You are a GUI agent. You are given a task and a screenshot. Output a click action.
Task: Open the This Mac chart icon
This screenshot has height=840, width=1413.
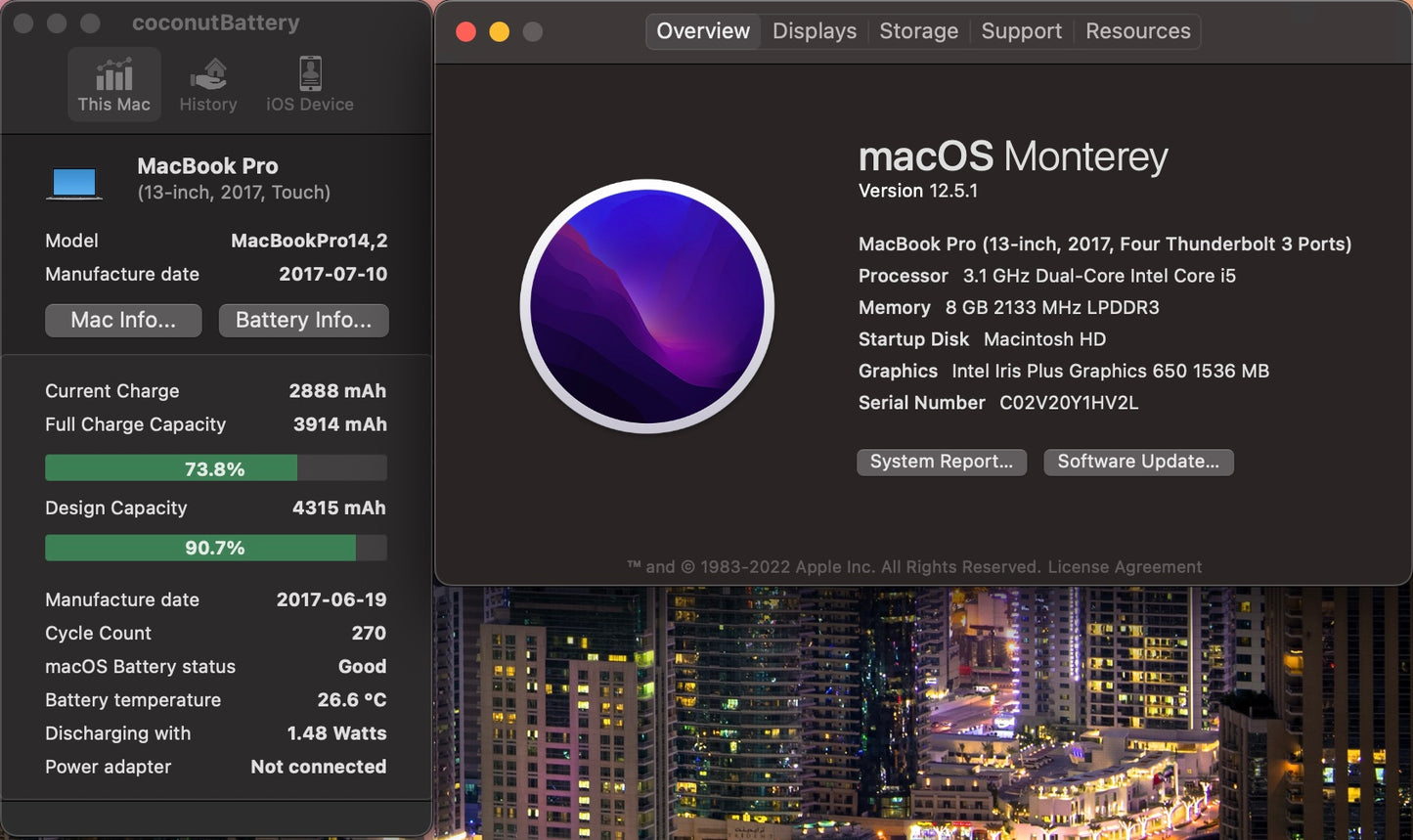(x=114, y=75)
